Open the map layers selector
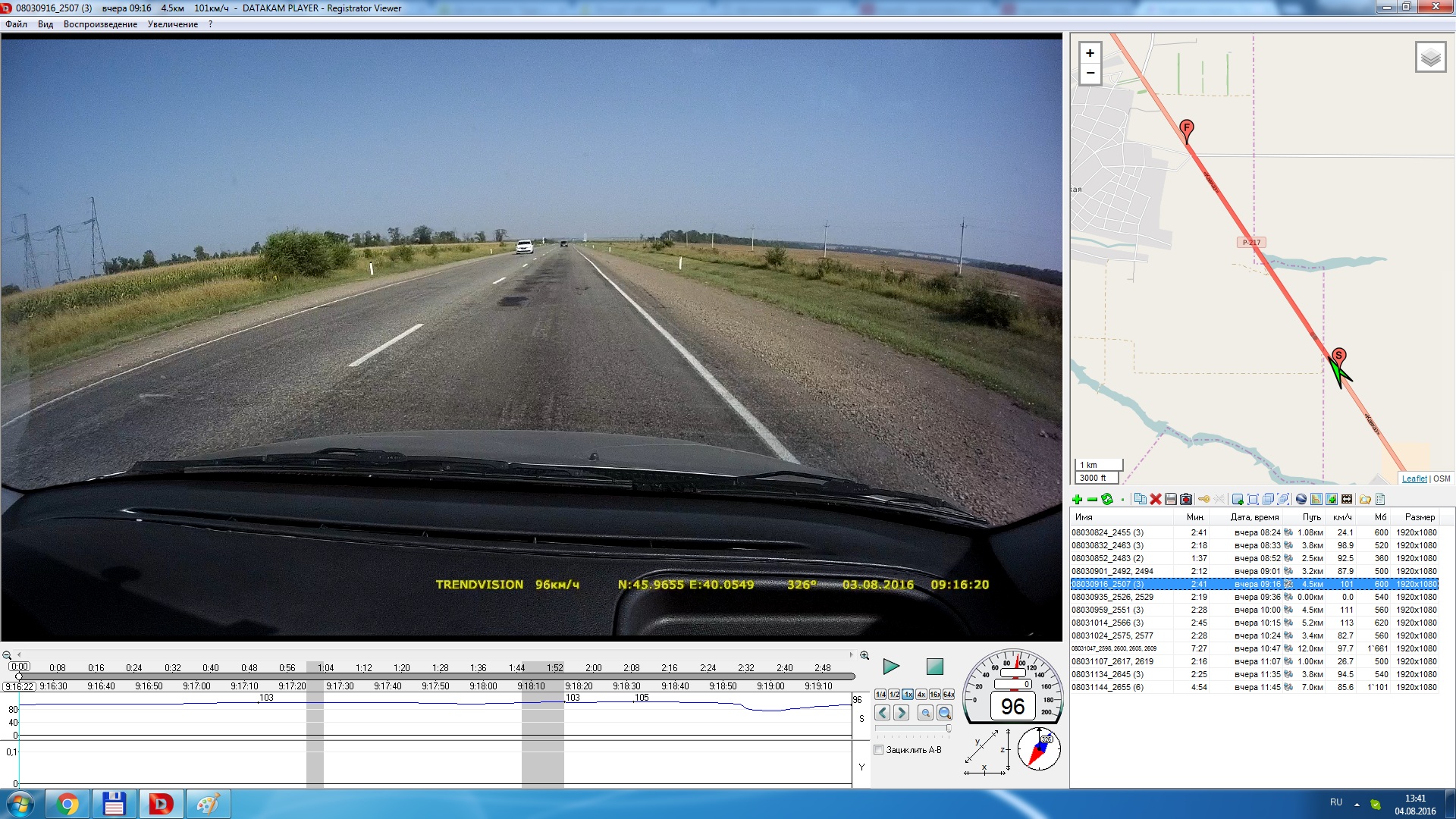Image resolution: width=1456 pixels, height=819 pixels. pyautogui.click(x=1430, y=58)
